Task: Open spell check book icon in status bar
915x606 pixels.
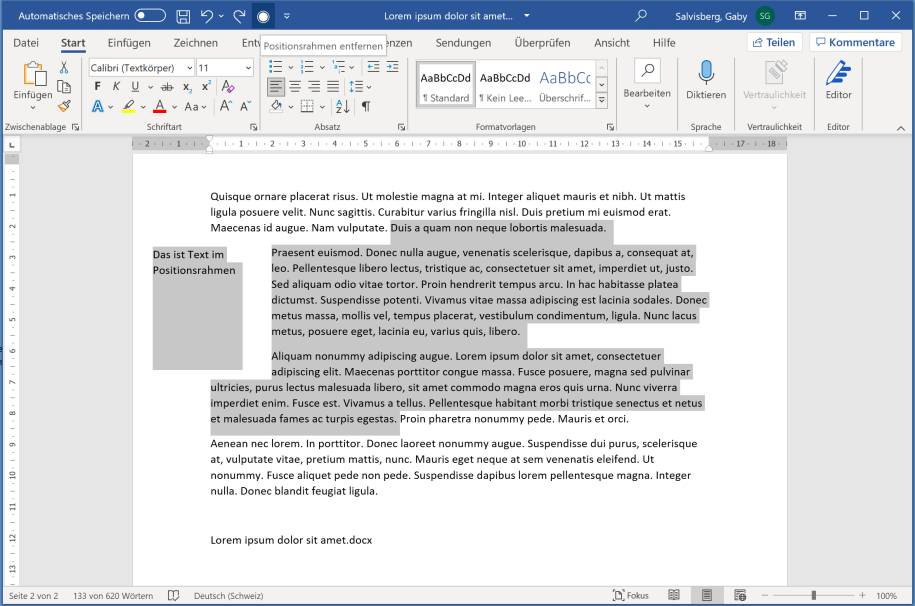Action: click(x=173, y=595)
